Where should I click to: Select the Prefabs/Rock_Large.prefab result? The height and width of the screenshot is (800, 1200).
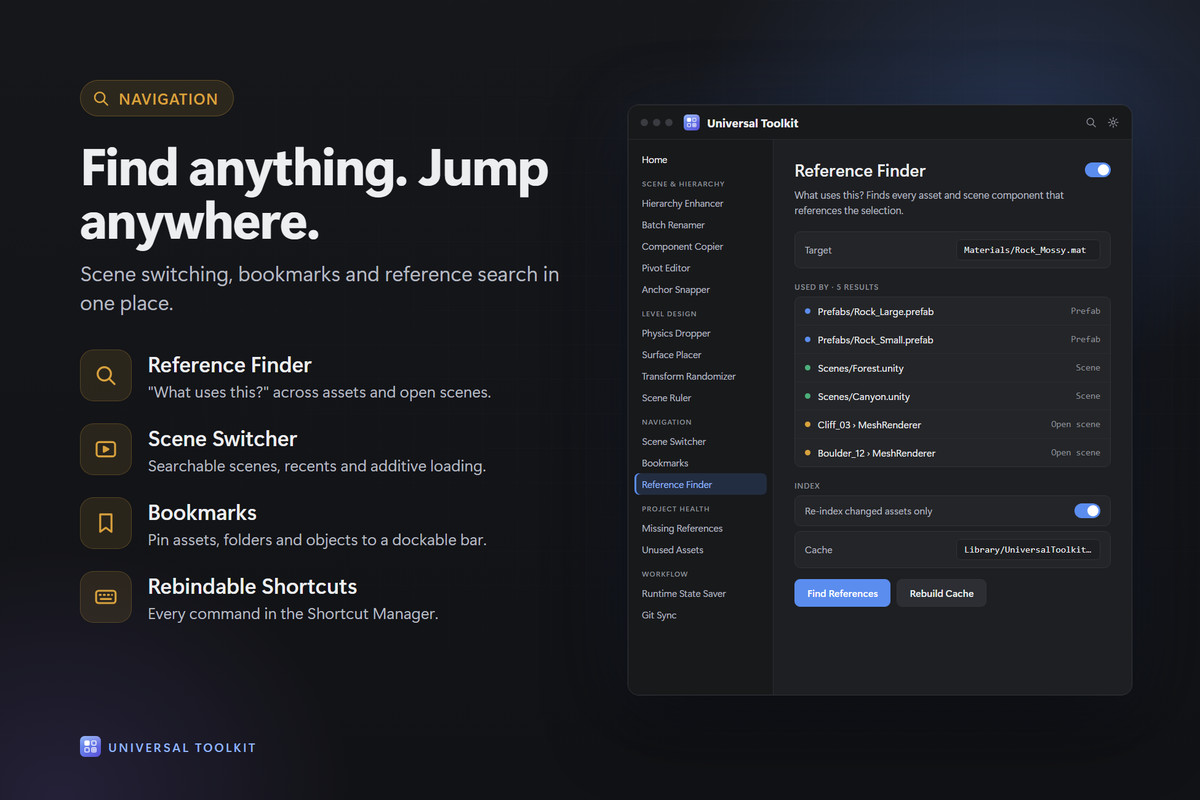952,312
